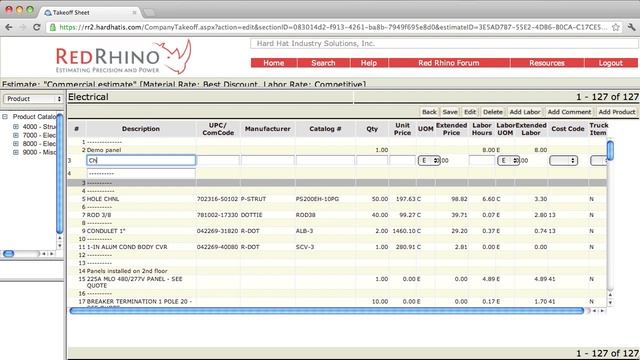
Task: Click the table vertical scrollbar thumb
Action: [610, 150]
